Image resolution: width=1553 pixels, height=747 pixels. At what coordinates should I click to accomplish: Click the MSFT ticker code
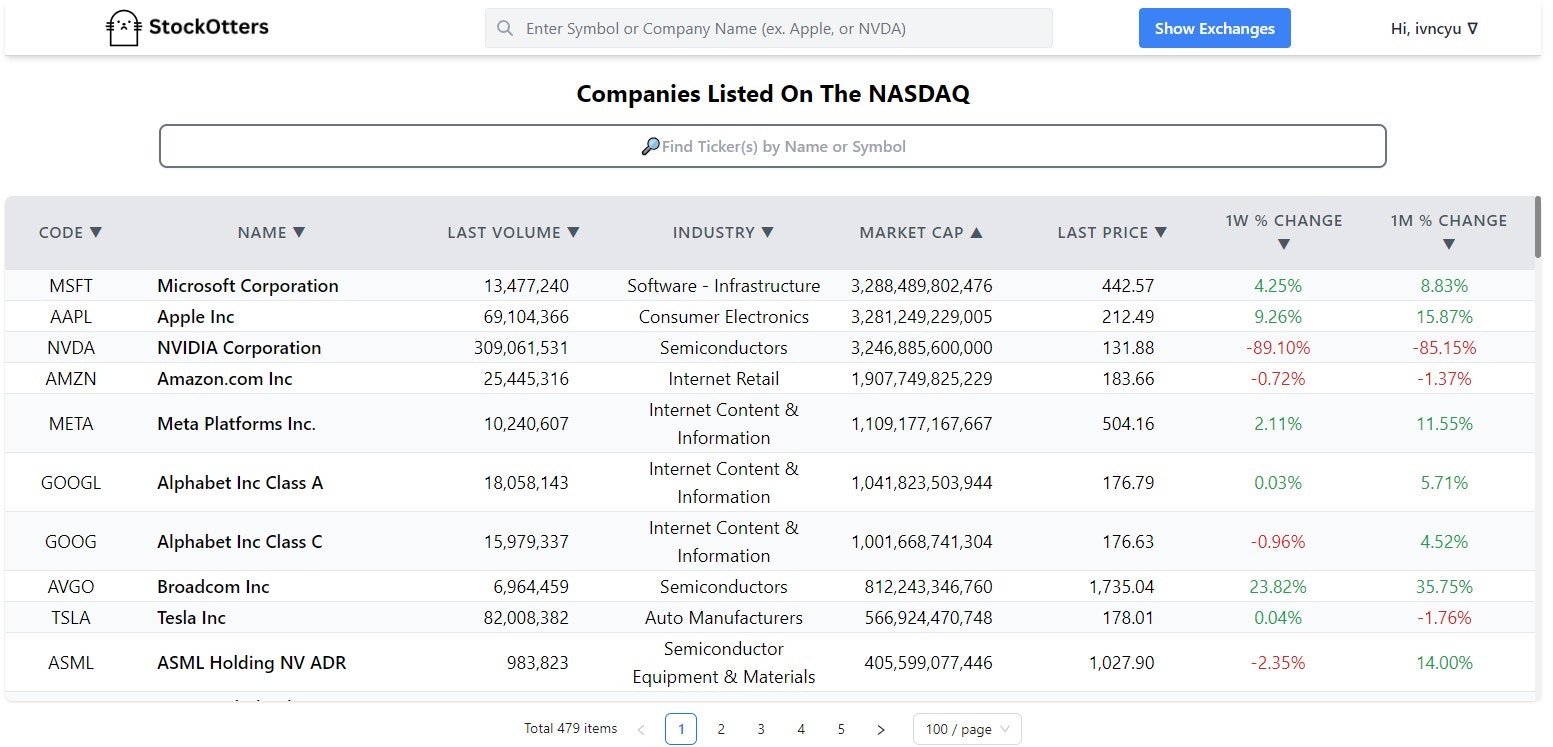tap(71, 286)
